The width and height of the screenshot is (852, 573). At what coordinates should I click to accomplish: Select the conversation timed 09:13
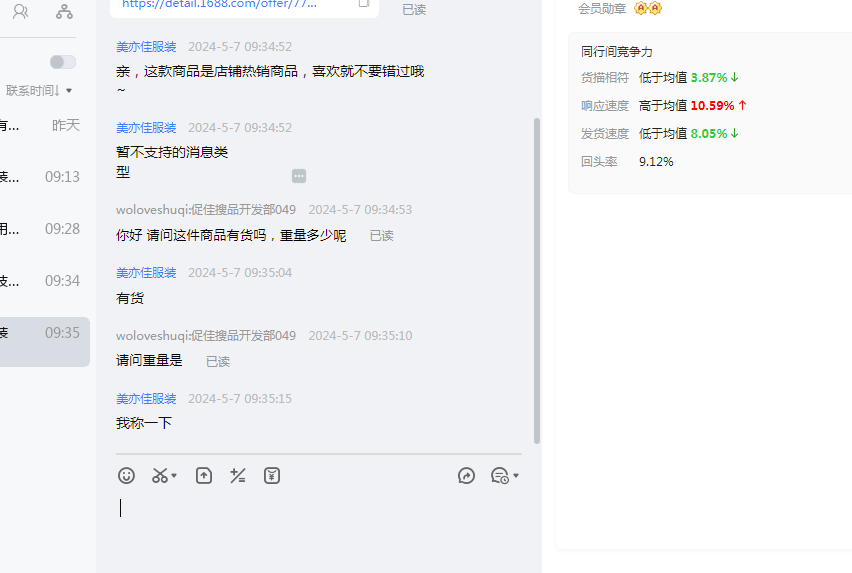(45, 177)
